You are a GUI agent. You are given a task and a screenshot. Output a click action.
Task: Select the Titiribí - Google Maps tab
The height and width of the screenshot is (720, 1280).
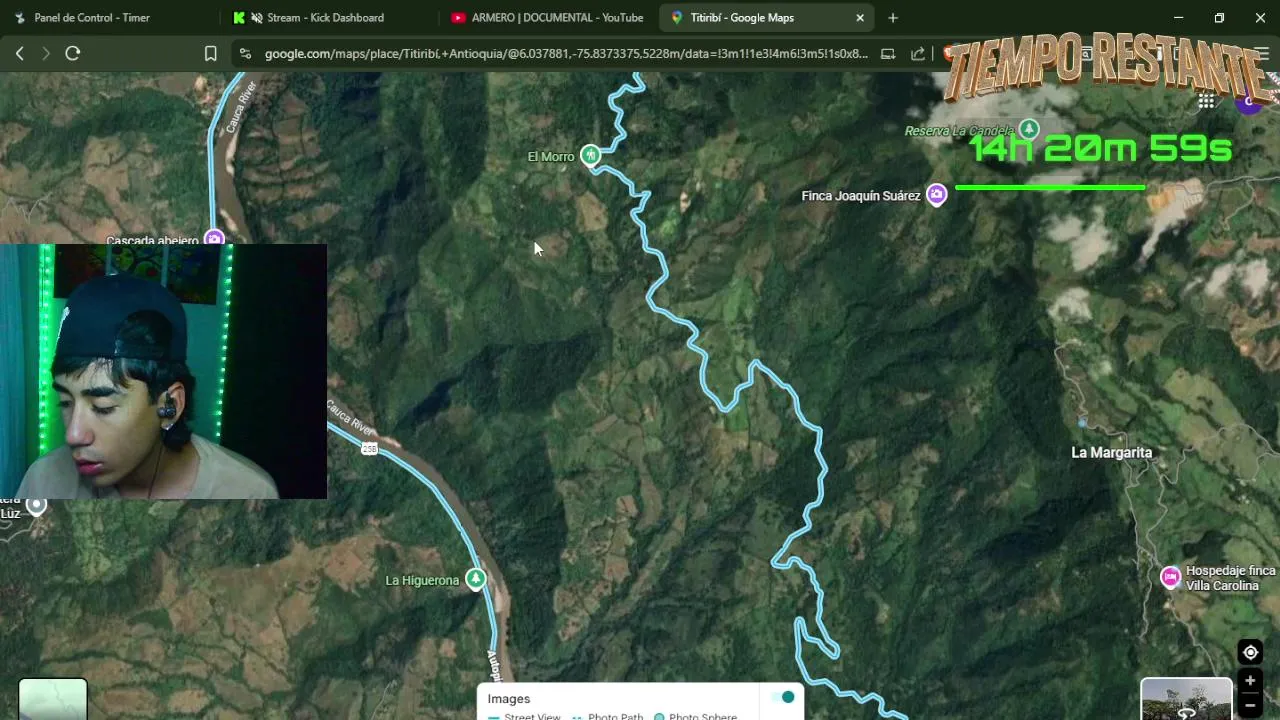742,18
